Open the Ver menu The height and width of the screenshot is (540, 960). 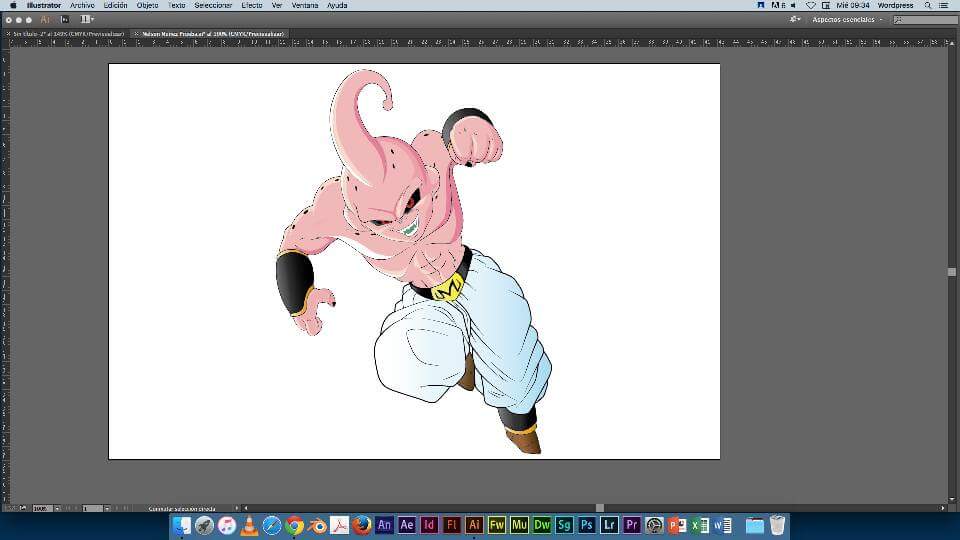coord(277,5)
